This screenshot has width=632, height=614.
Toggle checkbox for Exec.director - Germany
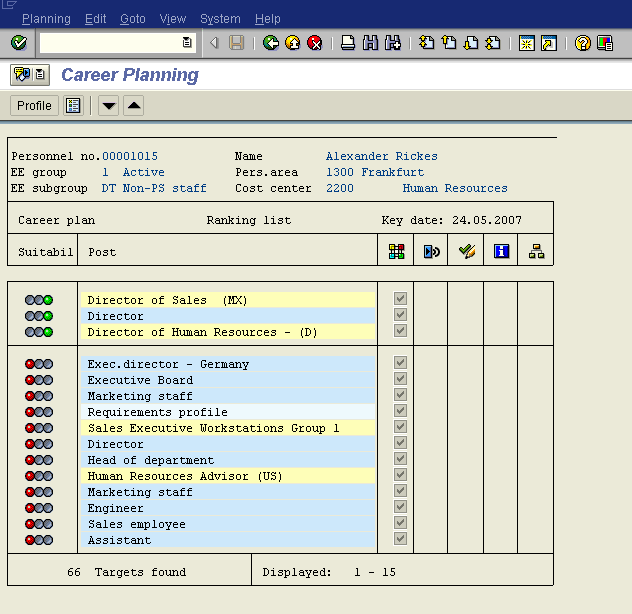tap(400, 362)
